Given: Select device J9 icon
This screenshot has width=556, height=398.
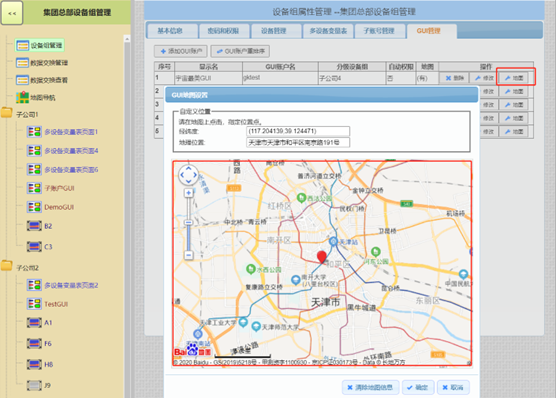Looking at the screenshot, I should tap(34, 385).
